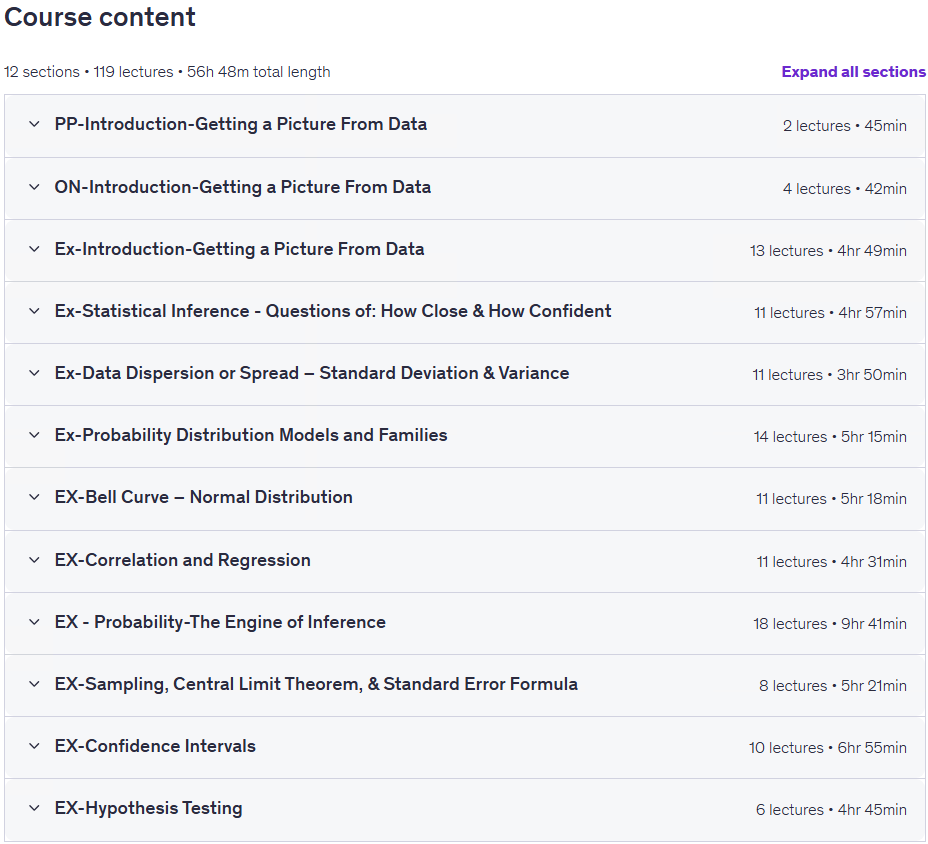Screen dimensions: 928x844
Task: Click the "11 lectures • 5hr 18min" text
Action: [x=832, y=499]
